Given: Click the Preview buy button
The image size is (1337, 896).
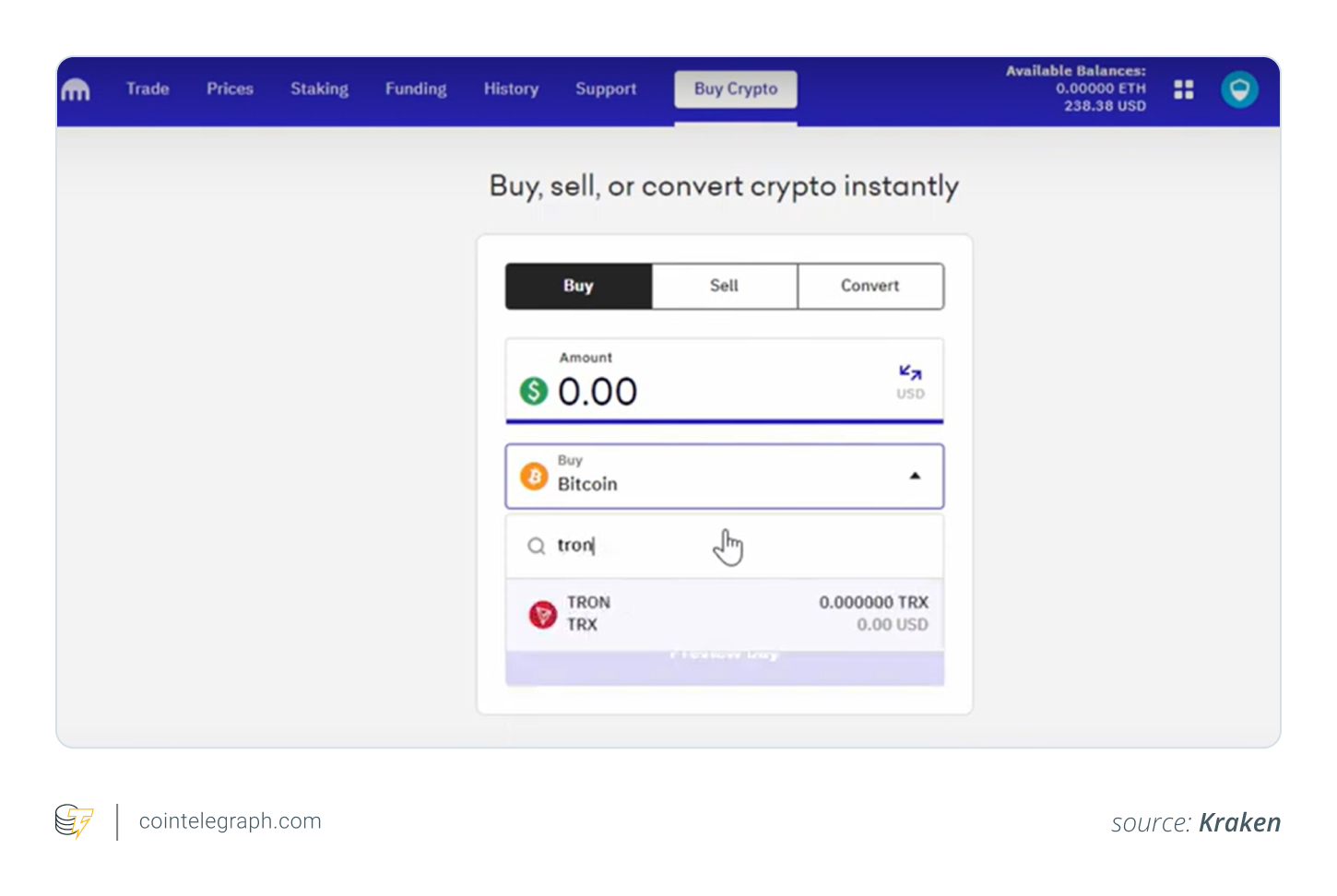Looking at the screenshot, I should (724, 666).
